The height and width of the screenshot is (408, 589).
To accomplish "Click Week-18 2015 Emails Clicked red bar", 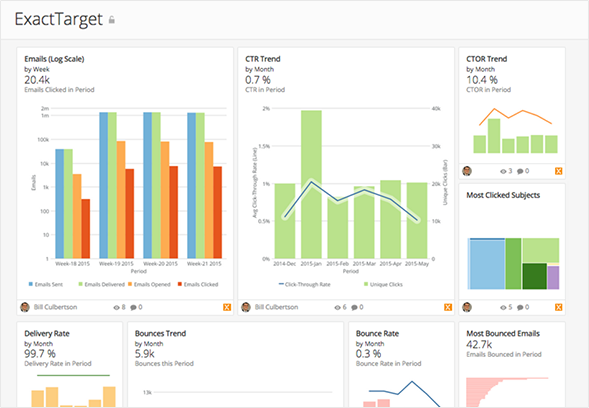I will coord(86,228).
